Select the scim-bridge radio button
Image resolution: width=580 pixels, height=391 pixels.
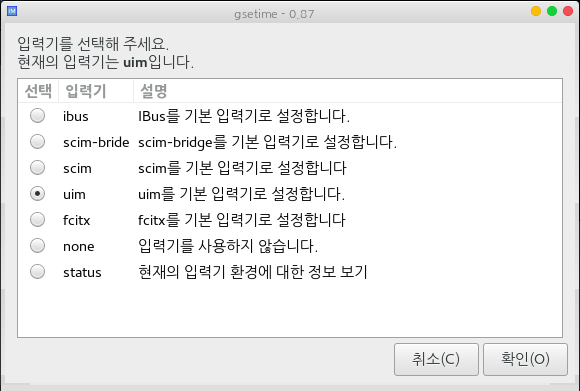point(37,142)
